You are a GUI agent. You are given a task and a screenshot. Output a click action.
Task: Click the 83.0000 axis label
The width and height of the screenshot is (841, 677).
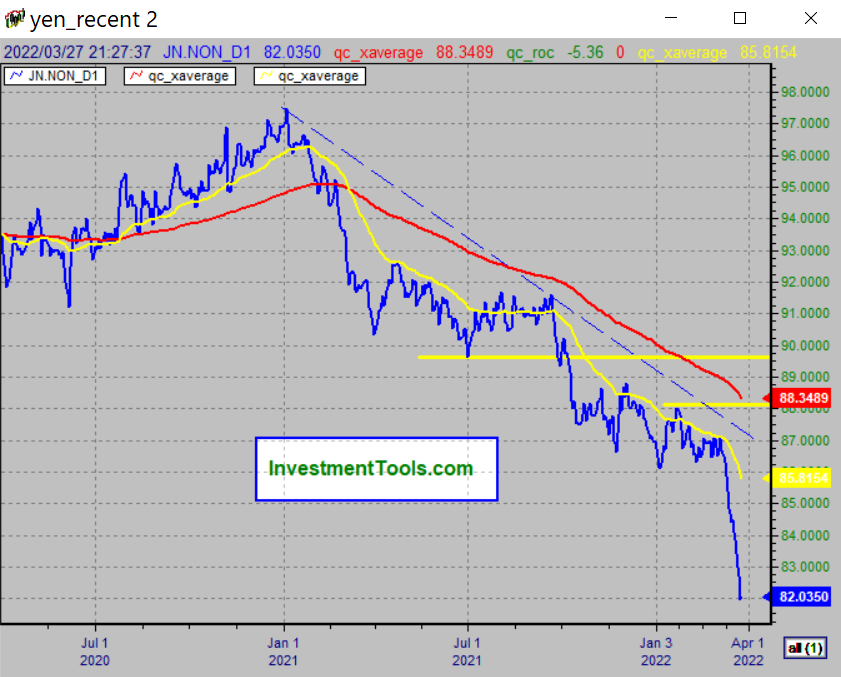click(x=805, y=567)
